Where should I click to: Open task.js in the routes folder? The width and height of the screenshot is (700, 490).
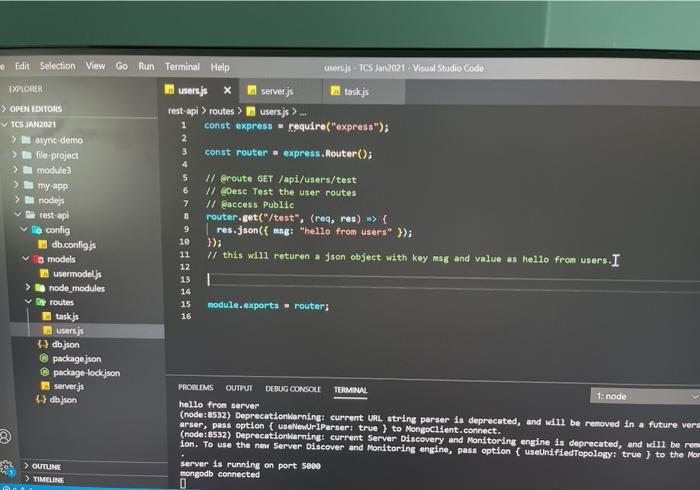pyautogui.click(x=67, y=316)
